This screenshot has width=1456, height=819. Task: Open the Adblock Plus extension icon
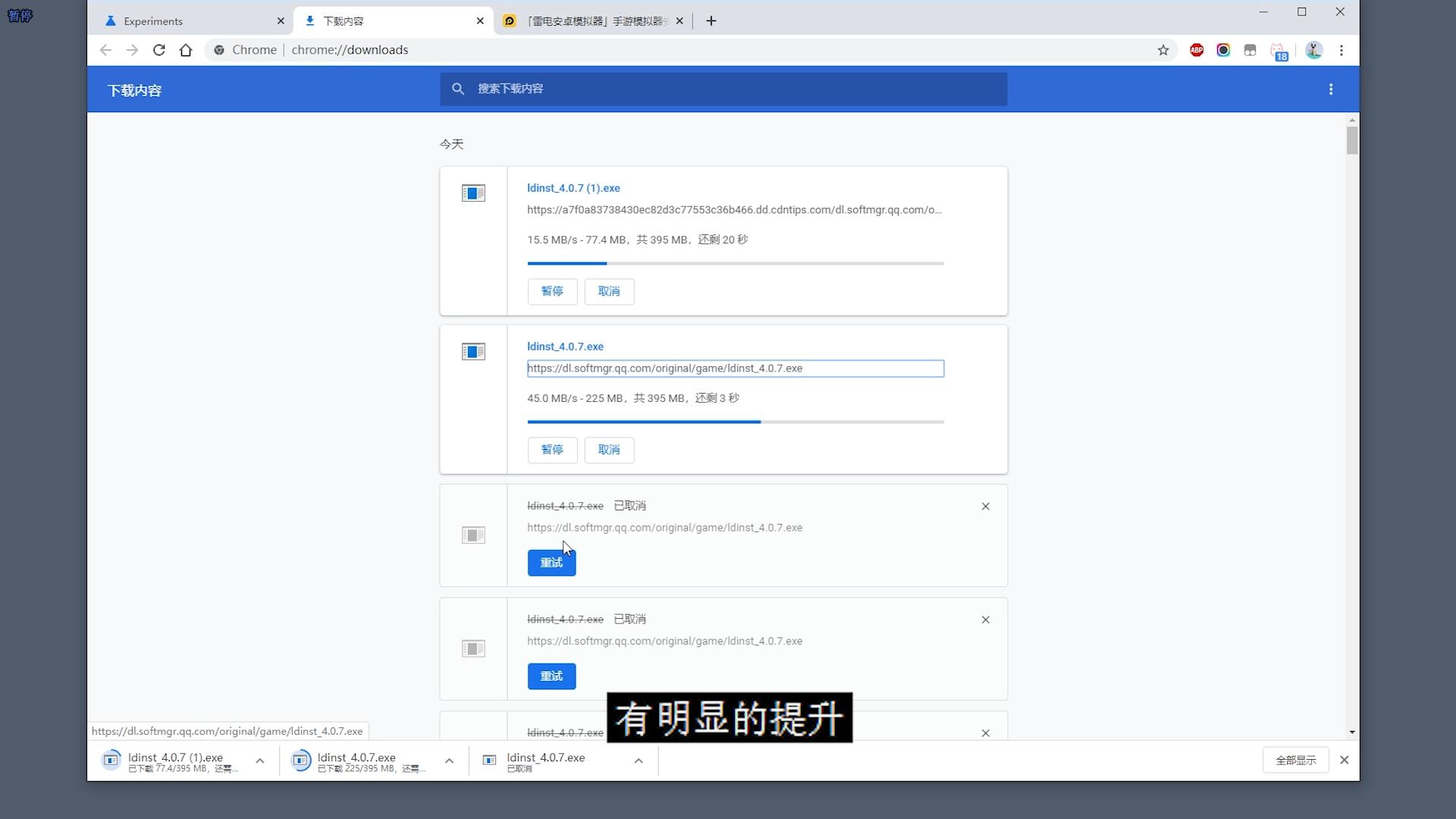pos(1197,49)
